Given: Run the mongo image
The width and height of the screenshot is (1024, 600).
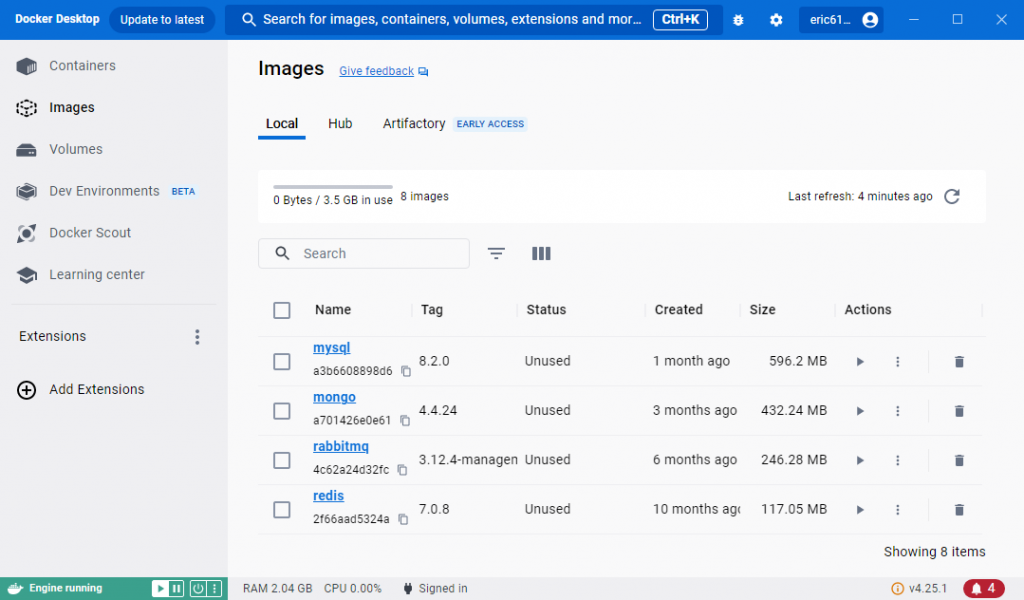Looking at the screenshot, I should [860, 411].
